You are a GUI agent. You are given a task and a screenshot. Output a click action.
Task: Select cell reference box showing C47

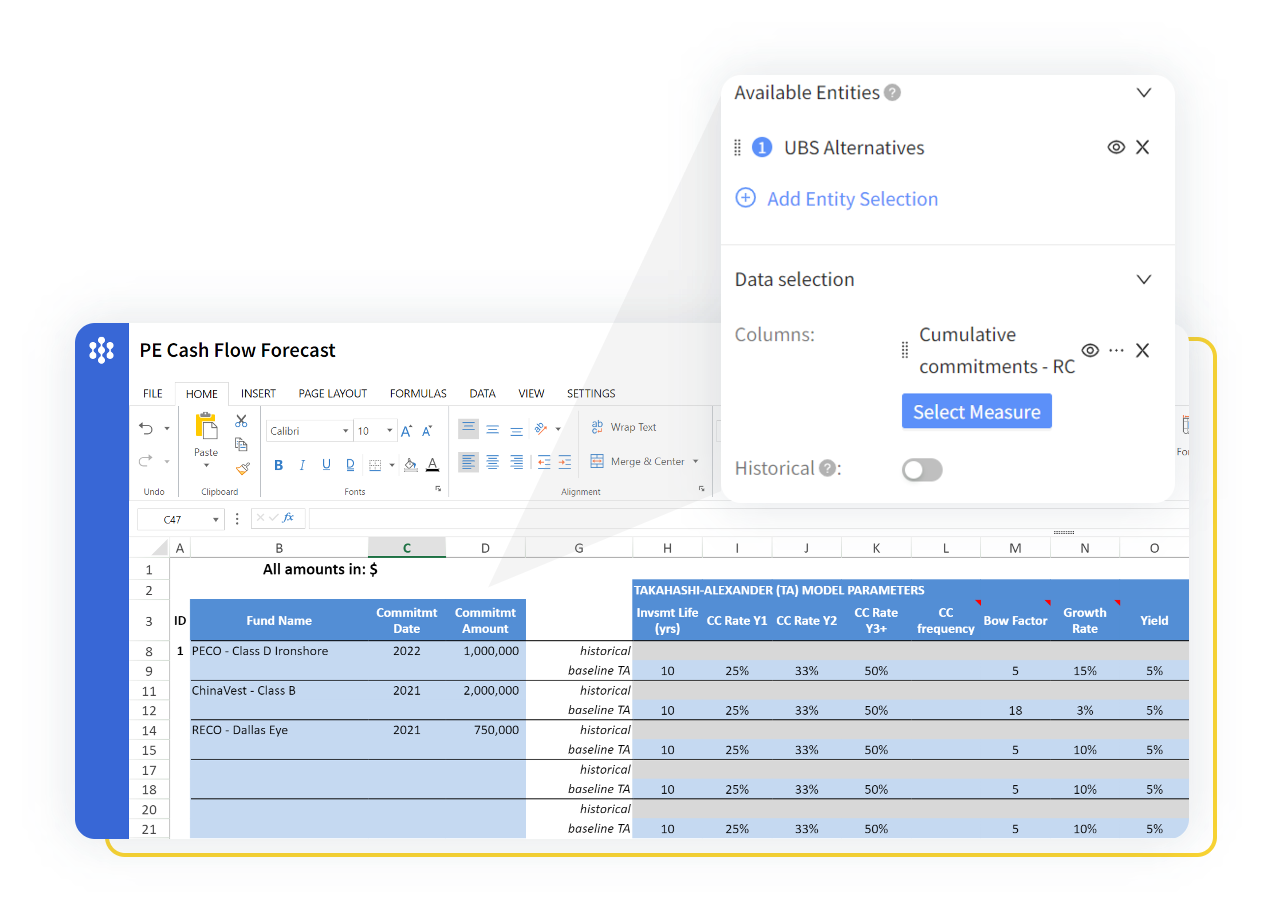coord(175,518)
